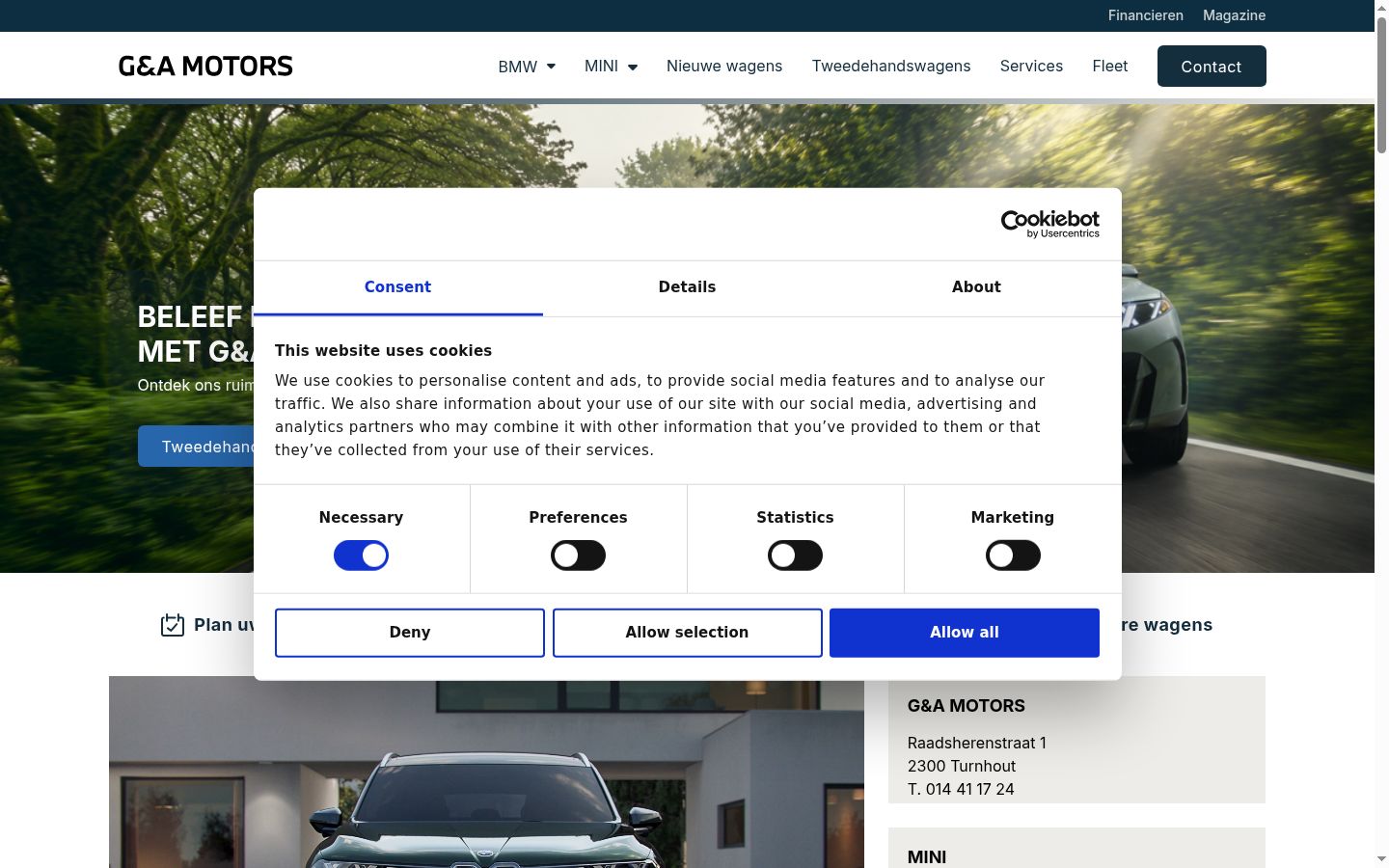The height and width of the screenshot is (868, 1389).
Task: Click the 2300 Turnhout text
Action: click(x=962, y=766)
